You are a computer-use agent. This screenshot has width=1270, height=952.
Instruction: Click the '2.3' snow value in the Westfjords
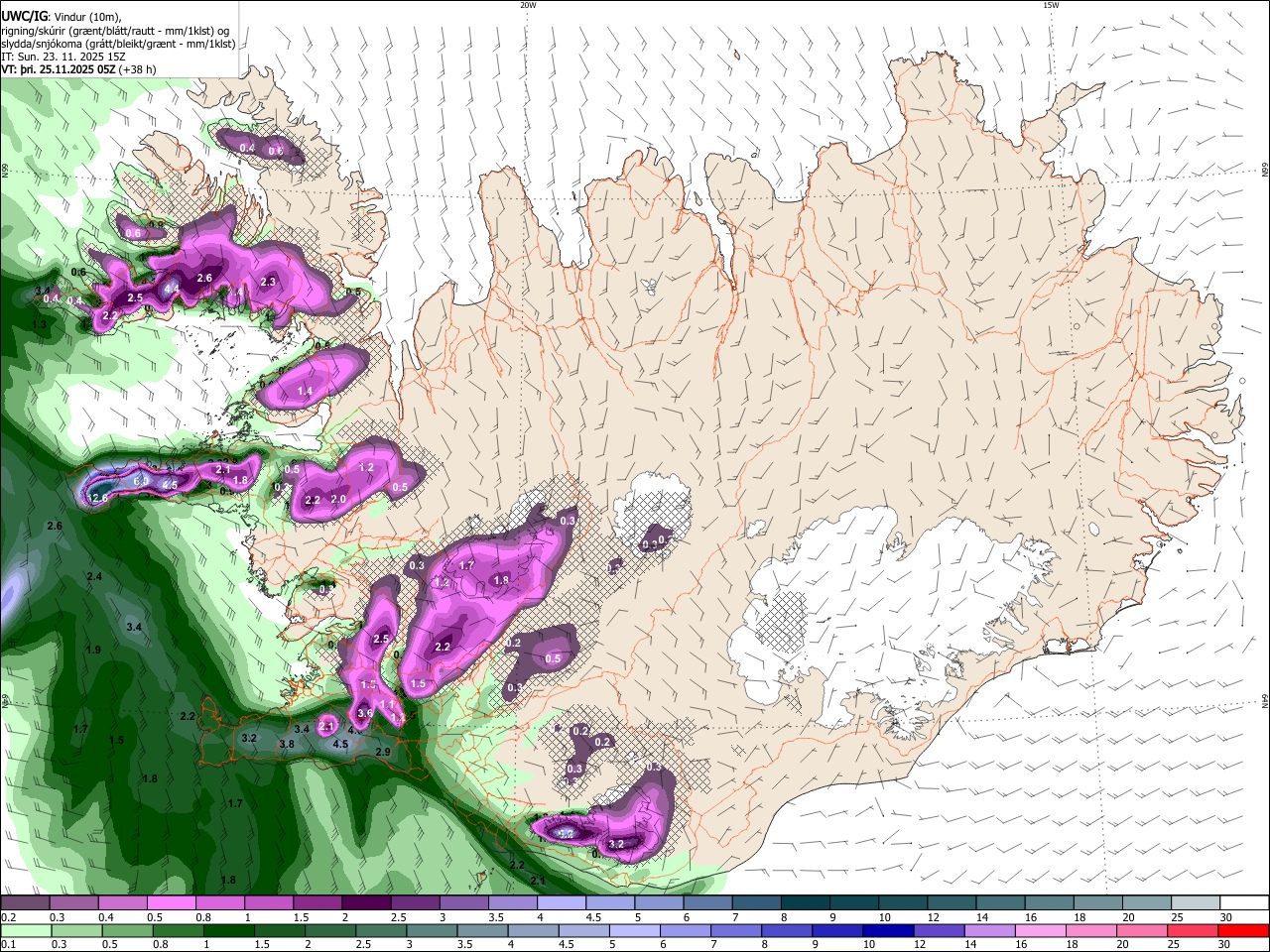pos(268,282)
